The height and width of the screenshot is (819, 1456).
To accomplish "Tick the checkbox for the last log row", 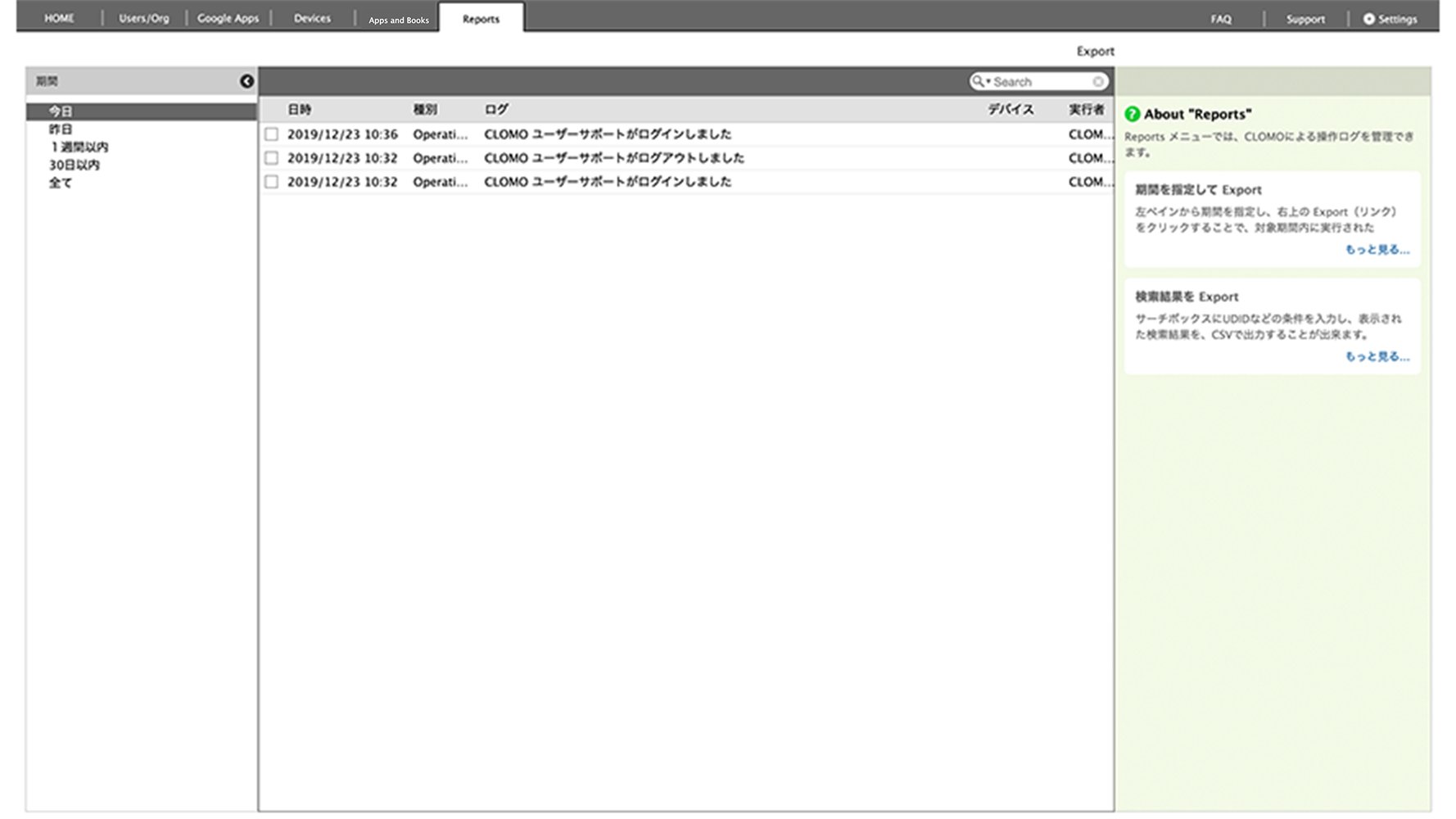I will [x=272, y=182].
